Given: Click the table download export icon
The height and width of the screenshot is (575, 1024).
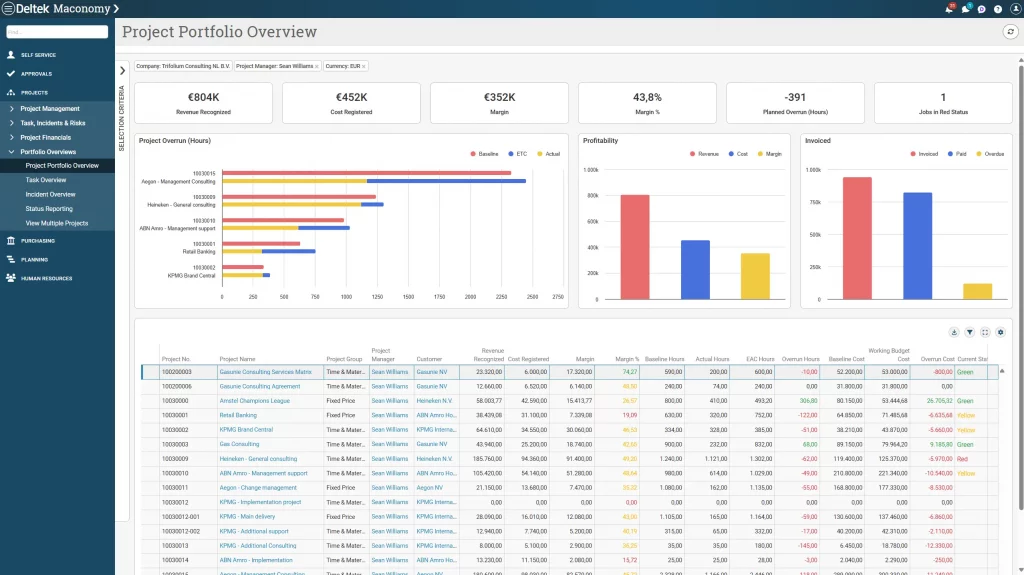Looking at the screenshot, I should [954, 332].
